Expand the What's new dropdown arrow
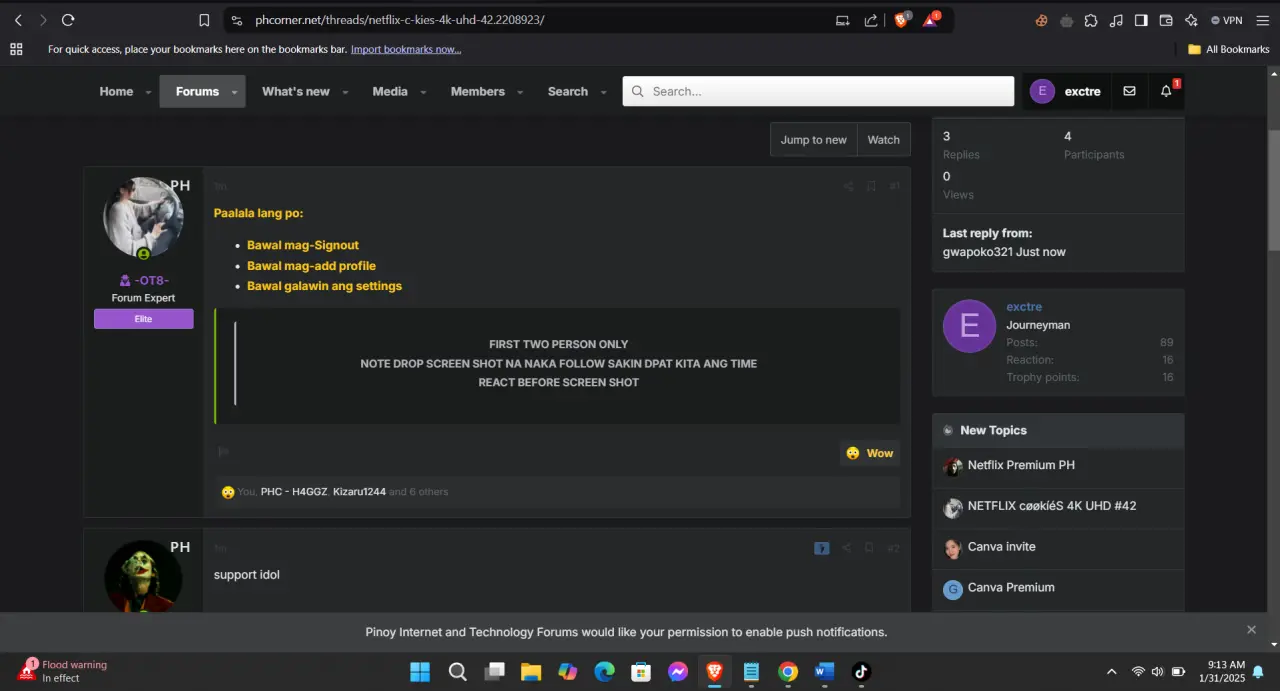Viewport: 1280px width, 691px height. click(345, 92)
